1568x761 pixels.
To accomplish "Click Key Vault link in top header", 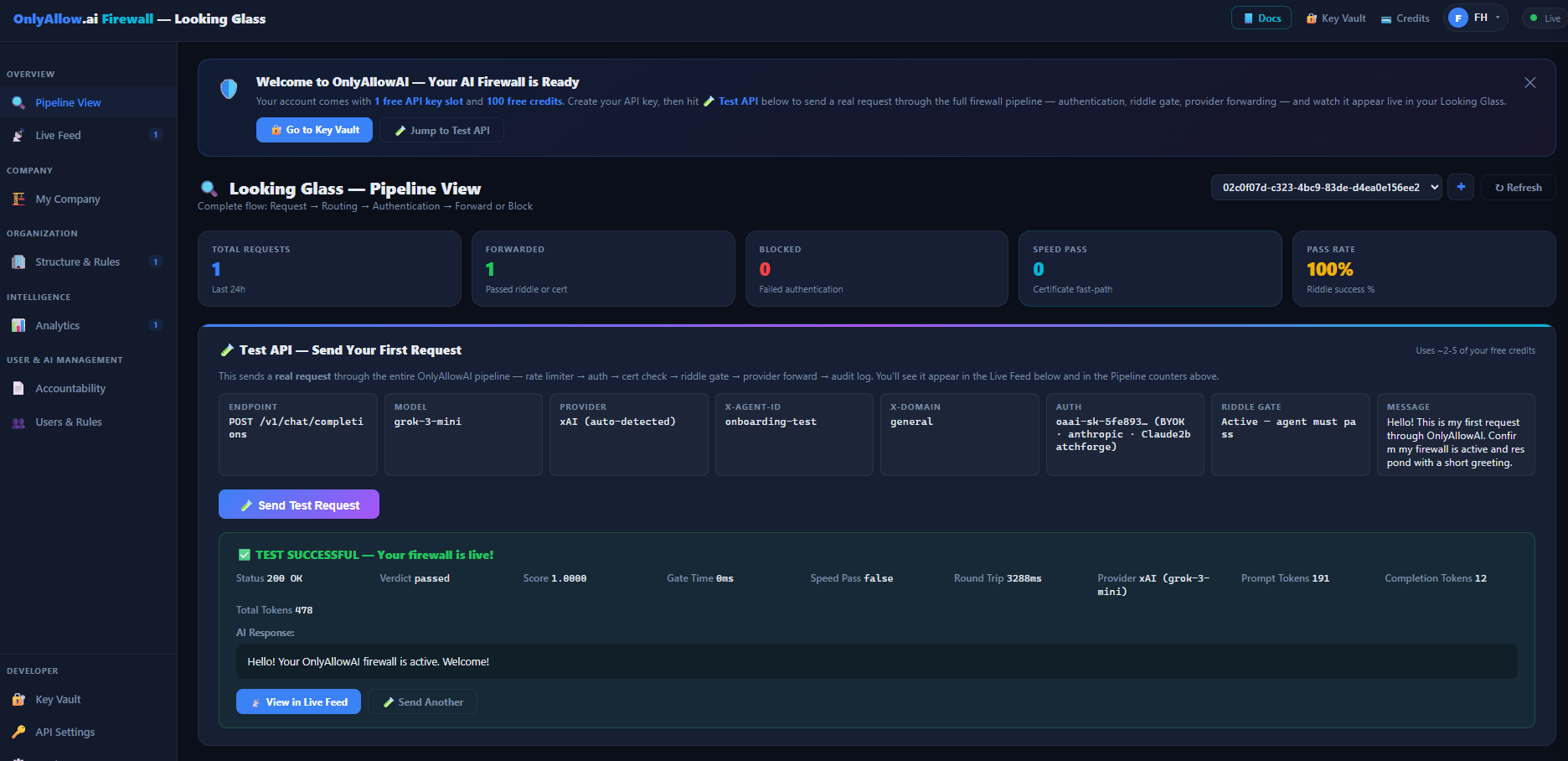I will (1336, 18).
